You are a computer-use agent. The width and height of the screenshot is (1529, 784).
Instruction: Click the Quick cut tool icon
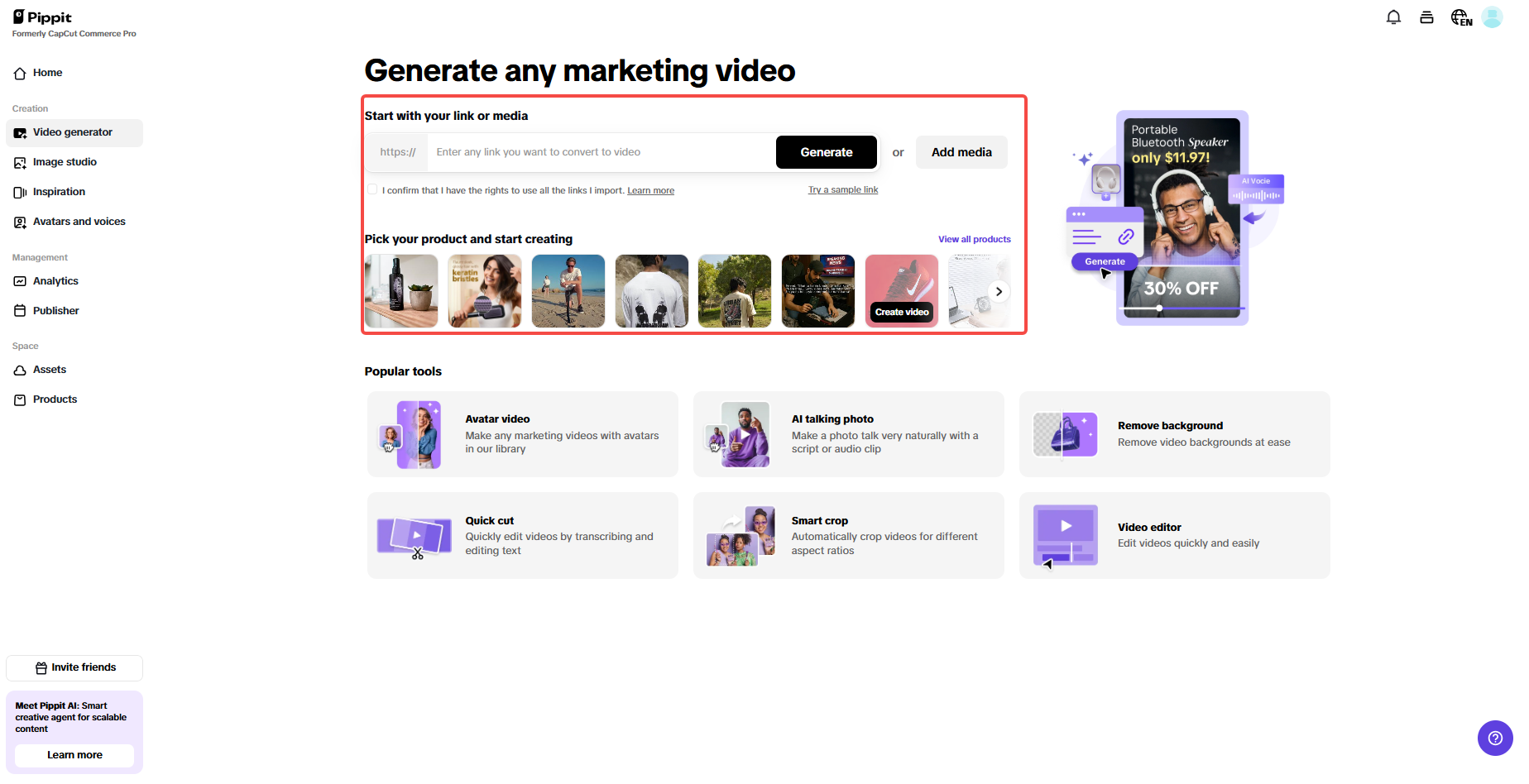tap(415, 536)
